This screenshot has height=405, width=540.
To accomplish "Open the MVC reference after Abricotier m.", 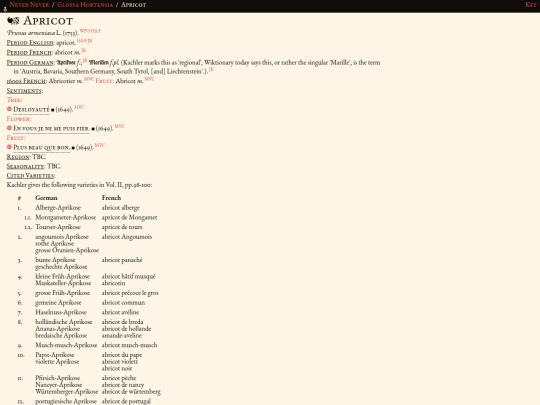I will 89,79.
